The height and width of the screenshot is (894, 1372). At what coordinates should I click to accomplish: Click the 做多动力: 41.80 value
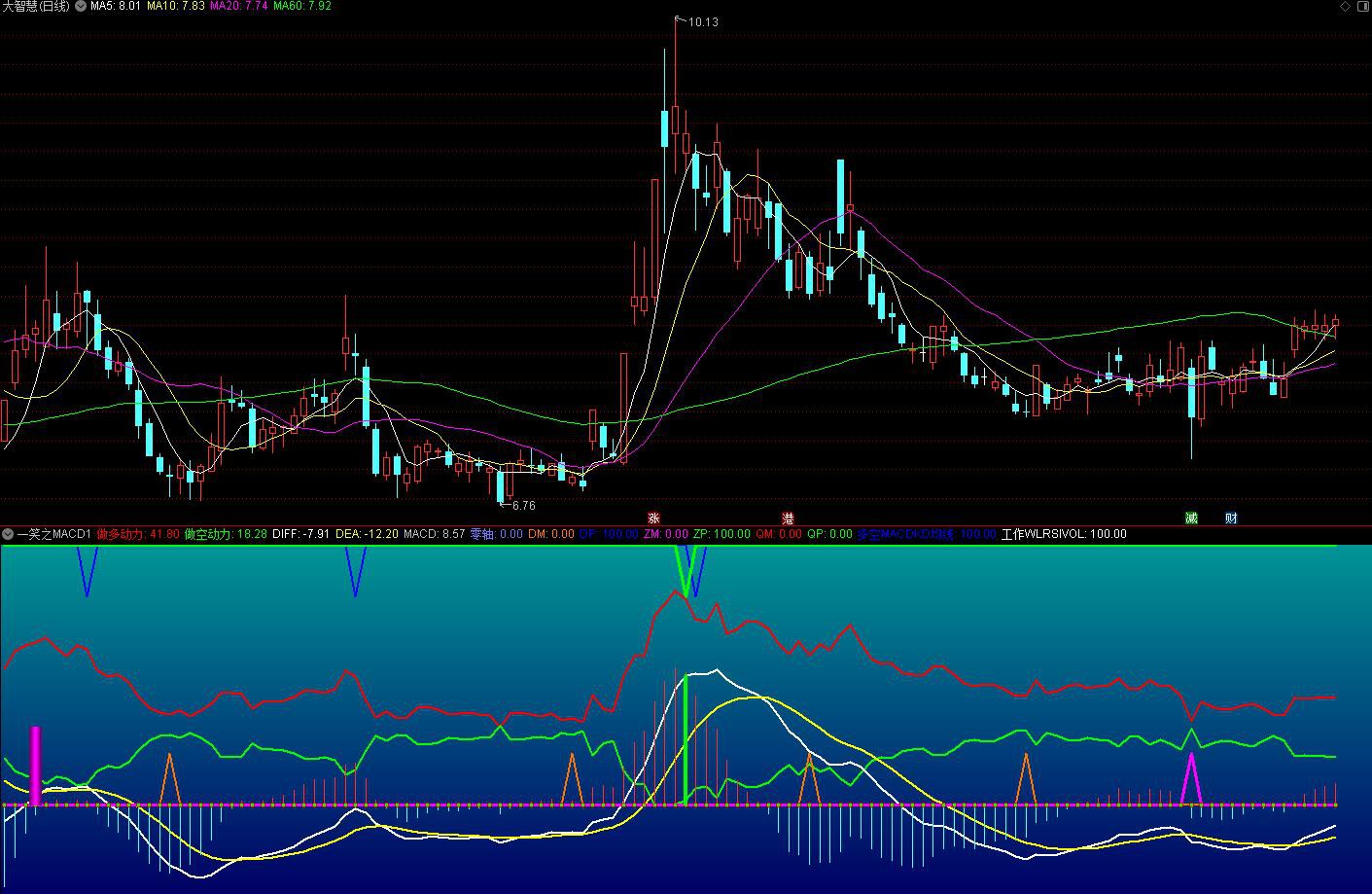point(138,534)
